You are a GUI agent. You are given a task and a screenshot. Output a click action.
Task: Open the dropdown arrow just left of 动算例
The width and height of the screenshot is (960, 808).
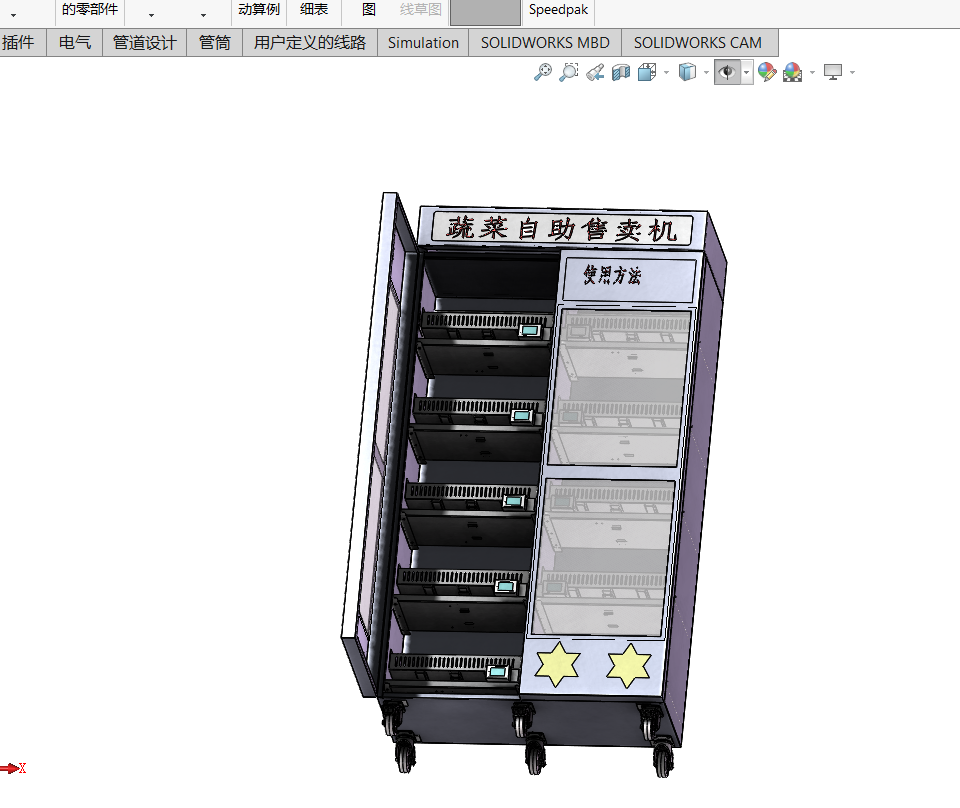click(x=203, y=15)
